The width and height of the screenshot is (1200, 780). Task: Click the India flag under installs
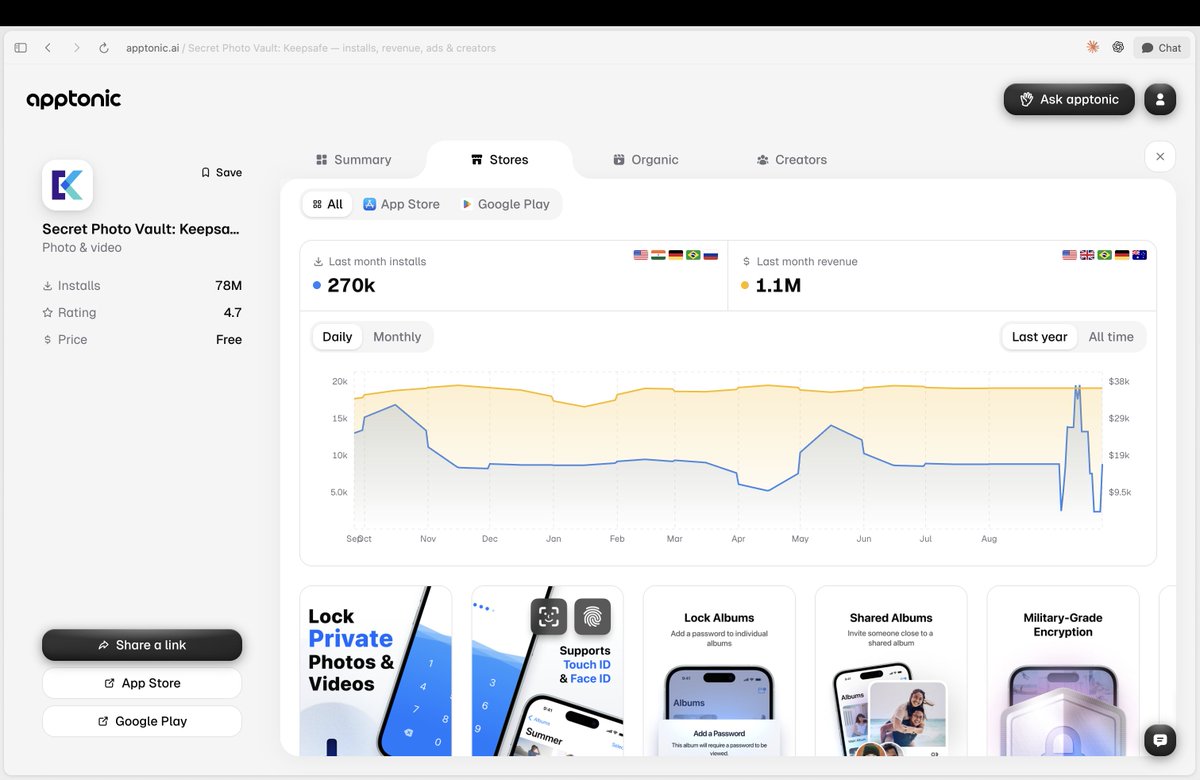coord(658,255)
